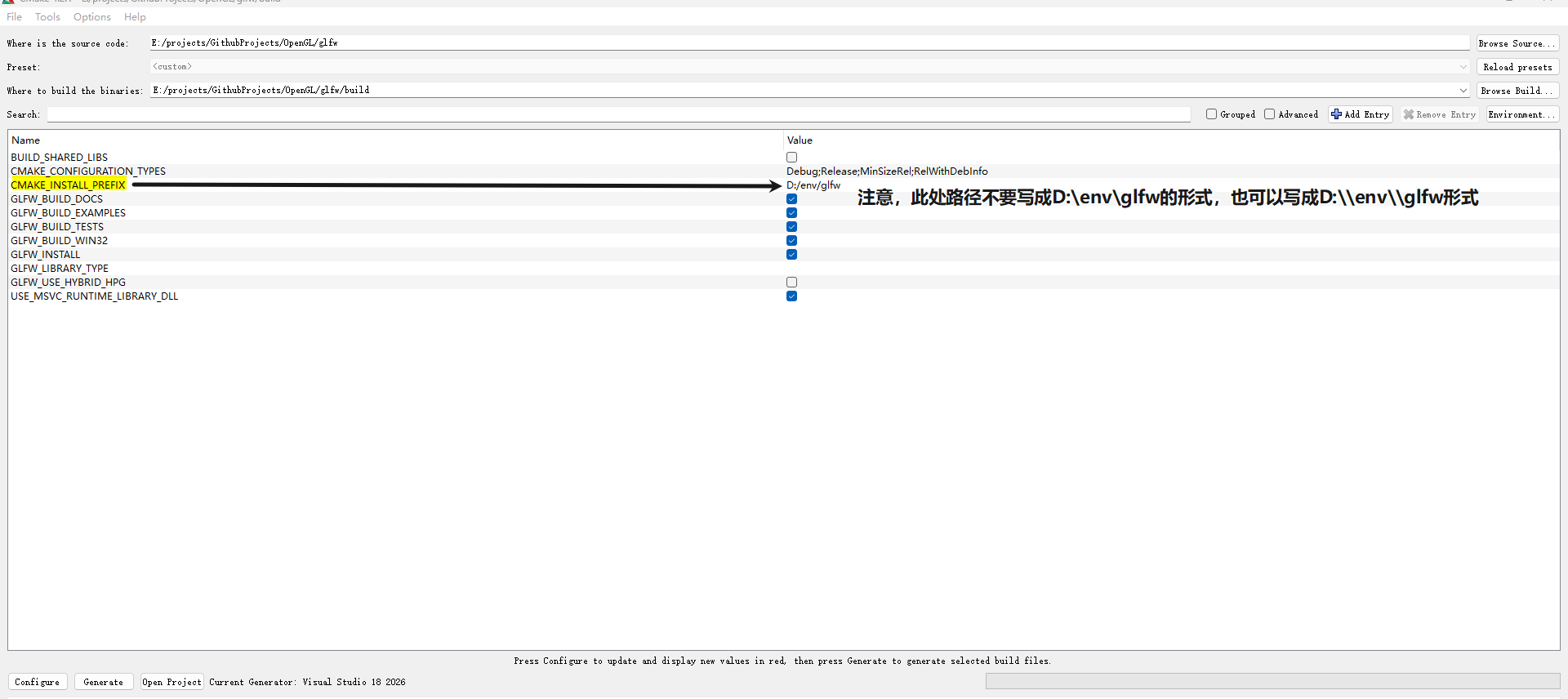Select GLFW_BUILD_TESTS entry name
1568x699 pixels.
[x=57, y=227]
